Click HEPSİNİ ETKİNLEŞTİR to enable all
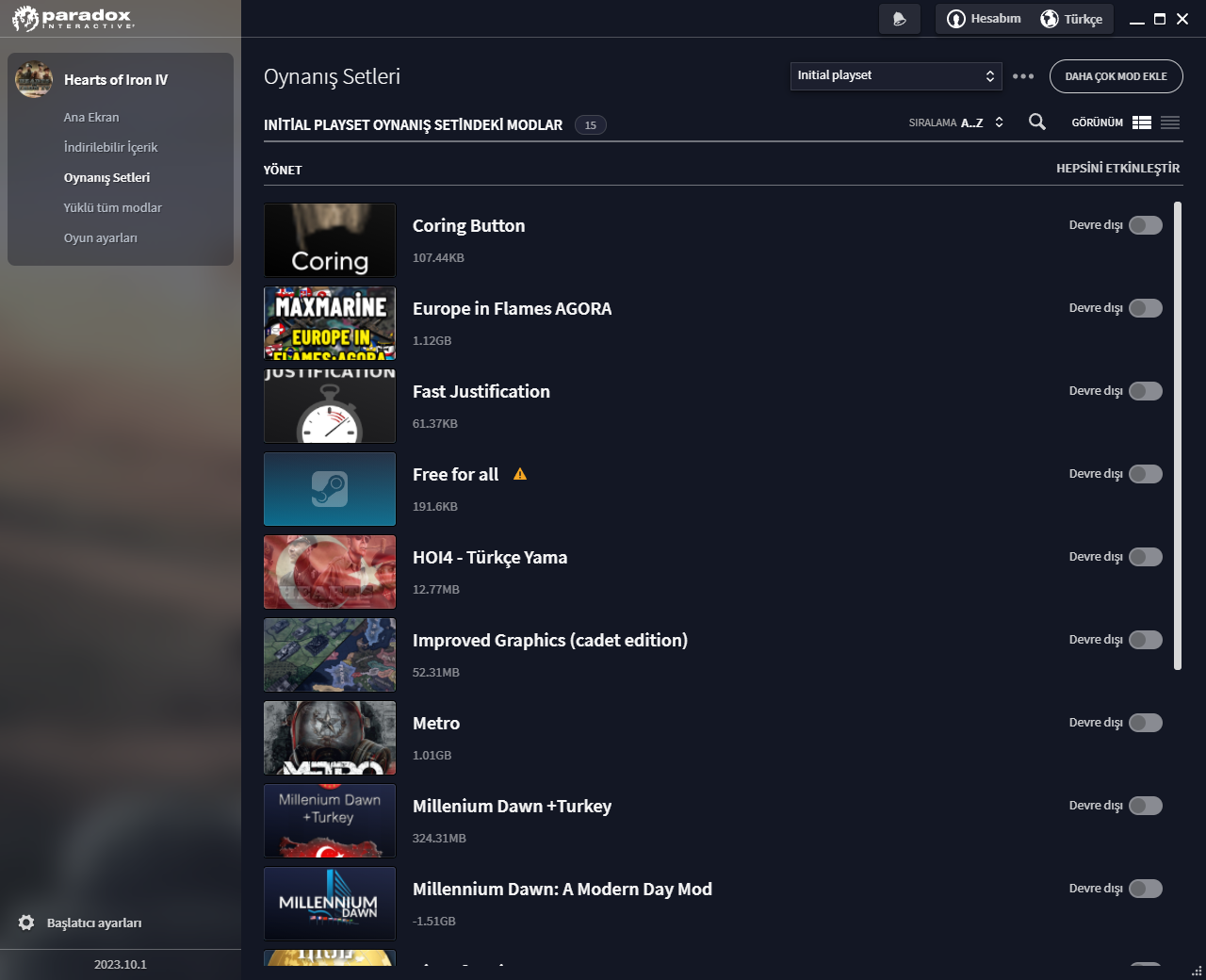The height and width of the screenshot is (980, 1206). point(1118,168)
